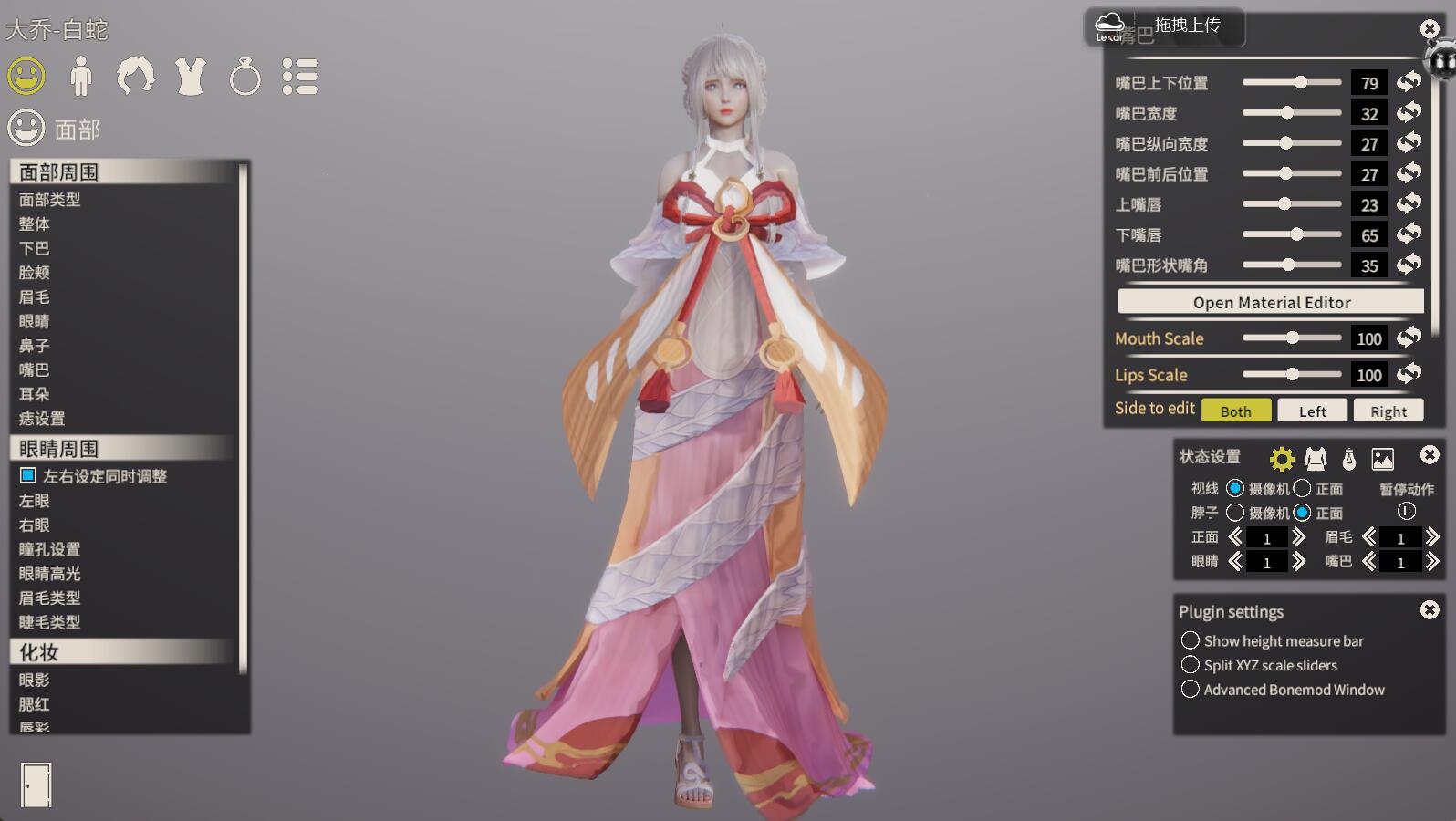Reset 嘴巴上下位置 slider value
This screenshot has width=1456, height=821.
click(x=1409, y=82)
